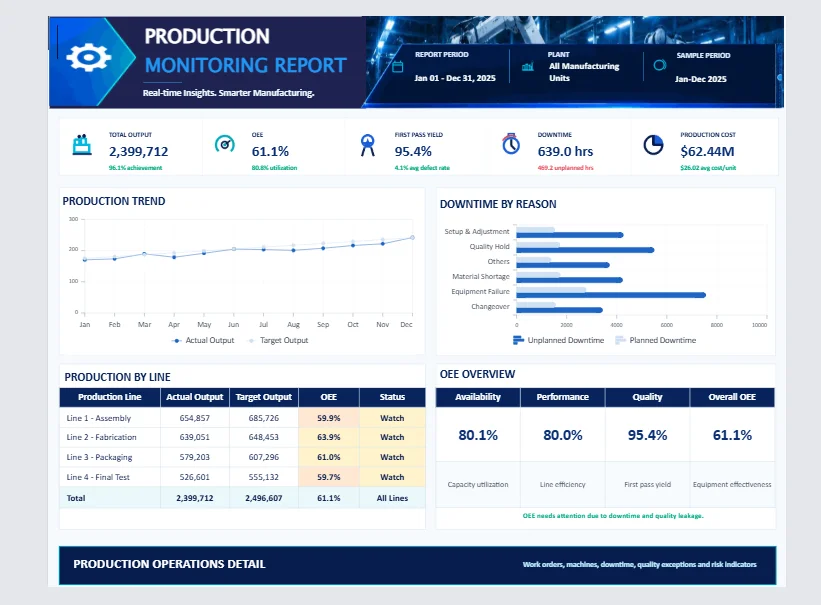Click the Availability header in OEE Overview
This screenshot has height=605, width=821.
tap(478, 397)
